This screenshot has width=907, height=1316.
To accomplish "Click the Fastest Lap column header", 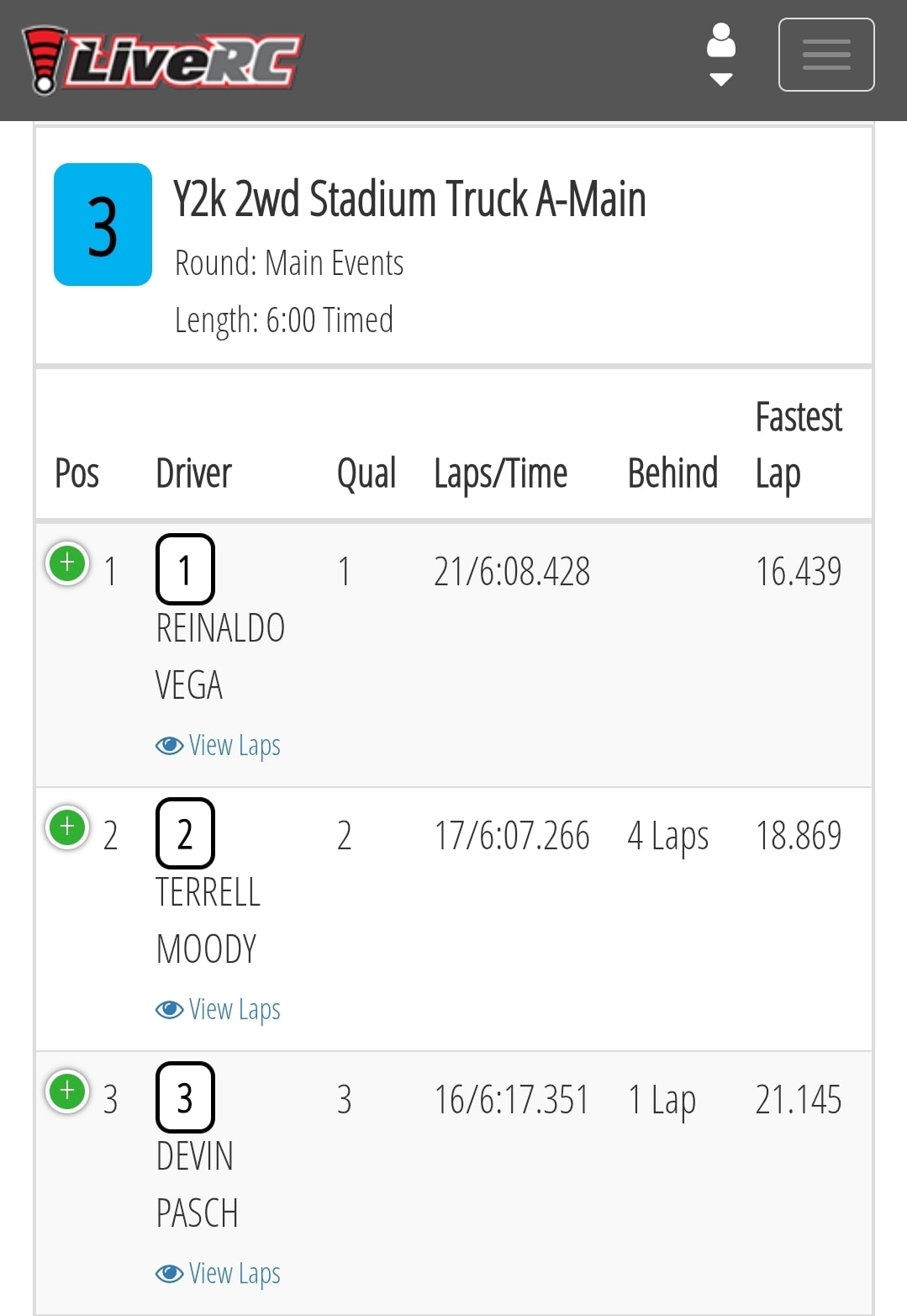I will click(799, 446).
